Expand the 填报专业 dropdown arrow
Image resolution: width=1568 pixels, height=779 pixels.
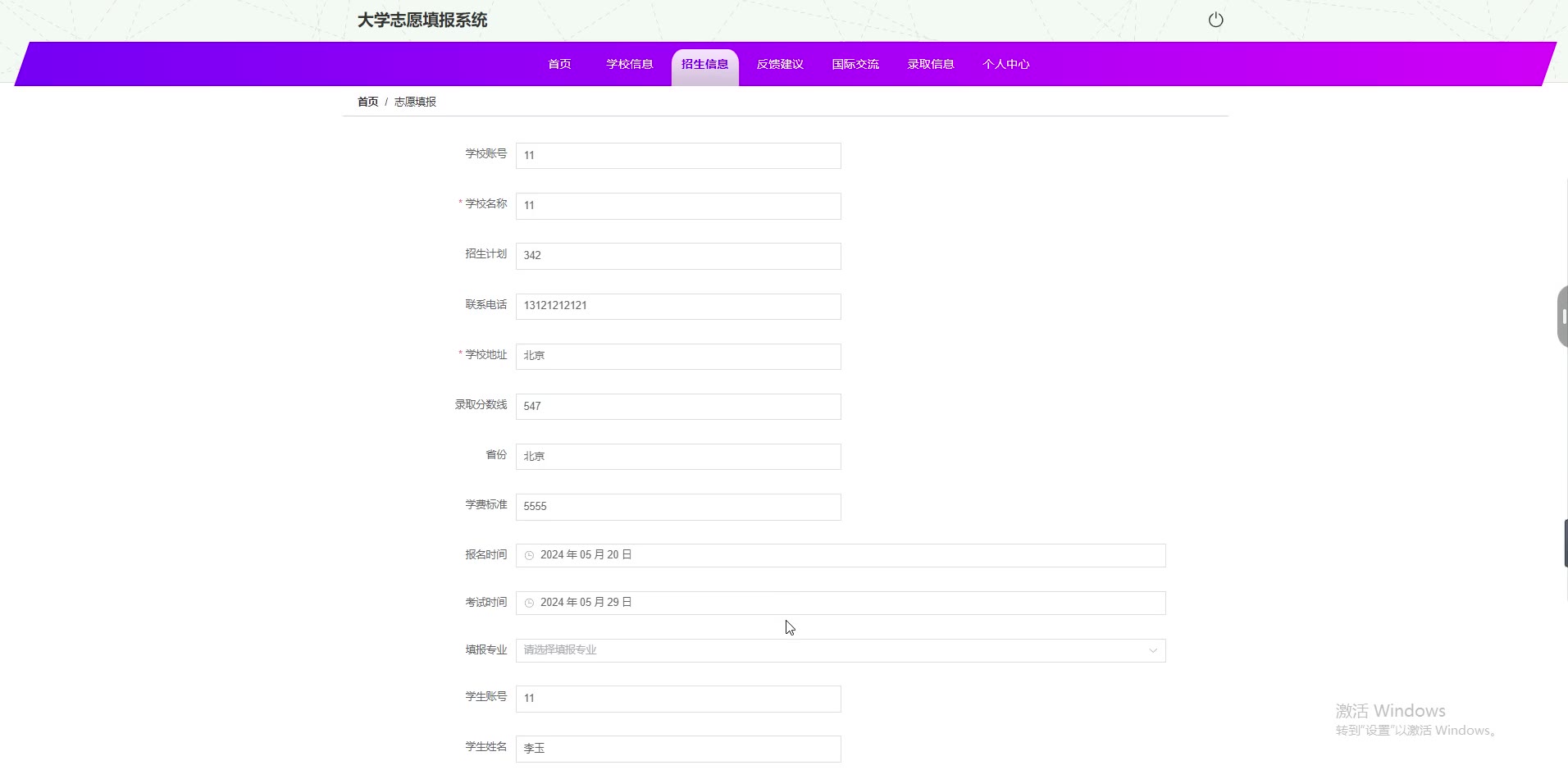point(1152,651)
